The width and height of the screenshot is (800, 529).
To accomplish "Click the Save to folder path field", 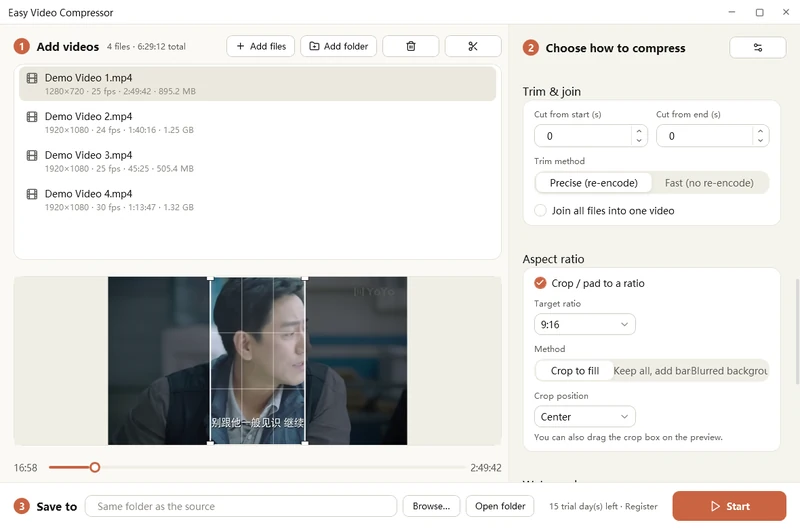I will point(241,506).
